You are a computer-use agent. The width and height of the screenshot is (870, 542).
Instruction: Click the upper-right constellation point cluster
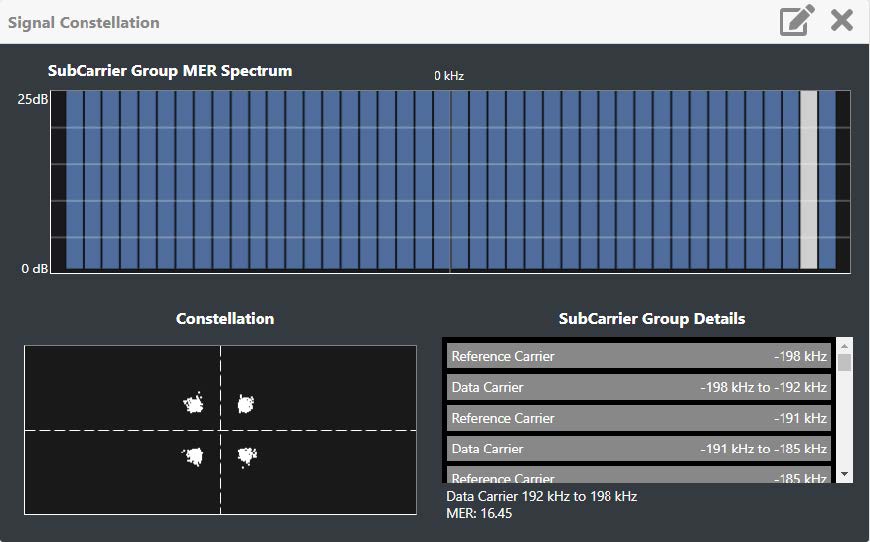[245, 403]
